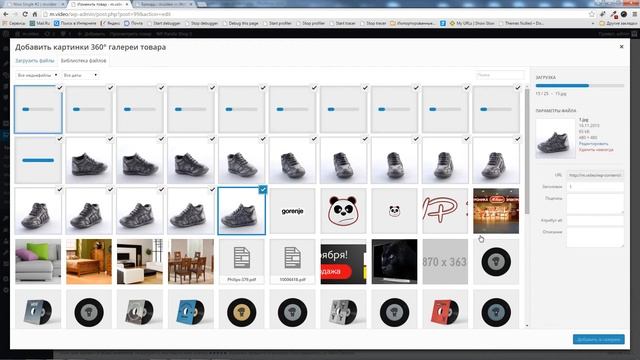Click the browser address bar
The height and width of the screenshot is (360, 640).
click(x=314, y=14)
